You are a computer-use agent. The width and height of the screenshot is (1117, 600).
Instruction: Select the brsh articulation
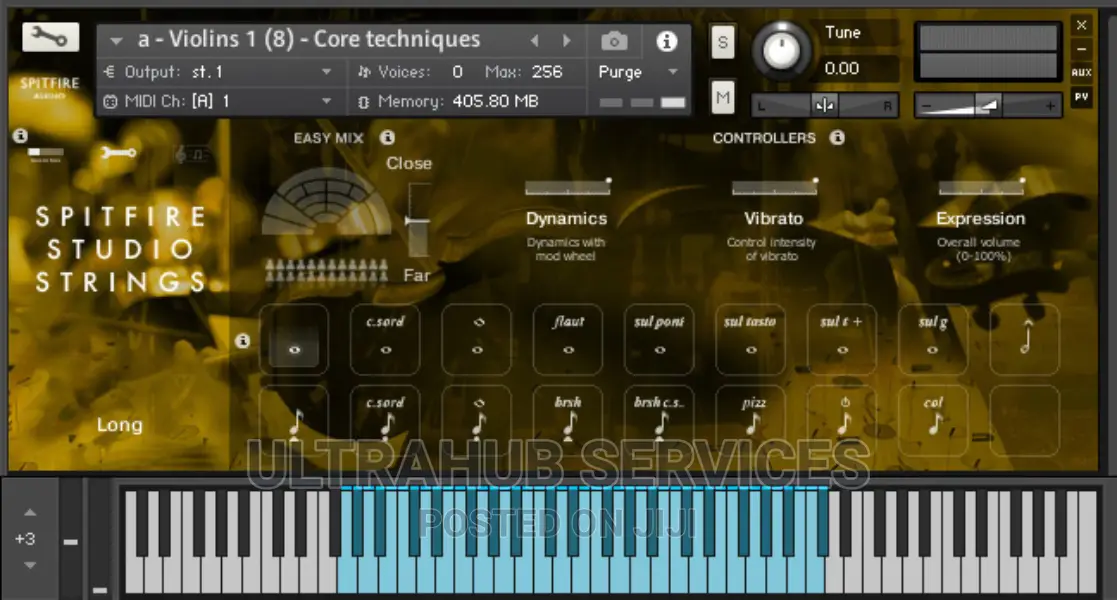pyautogui.click(x=568, y=420)
